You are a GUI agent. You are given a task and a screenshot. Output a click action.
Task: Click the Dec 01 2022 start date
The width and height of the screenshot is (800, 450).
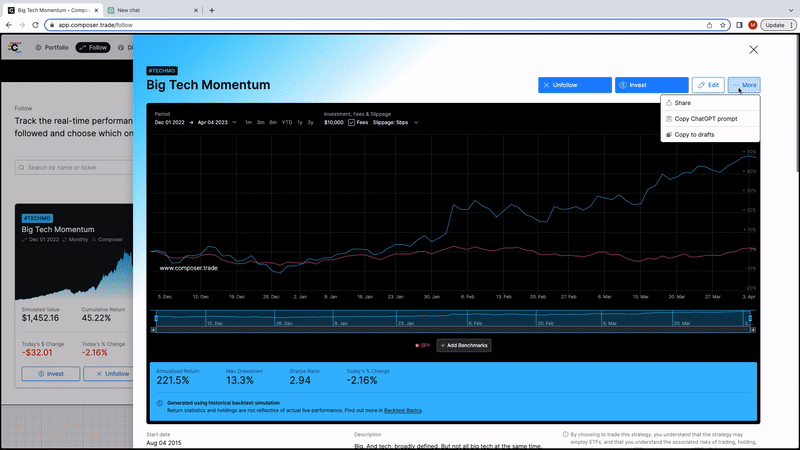pyautogui.click(x=169, y=122)
